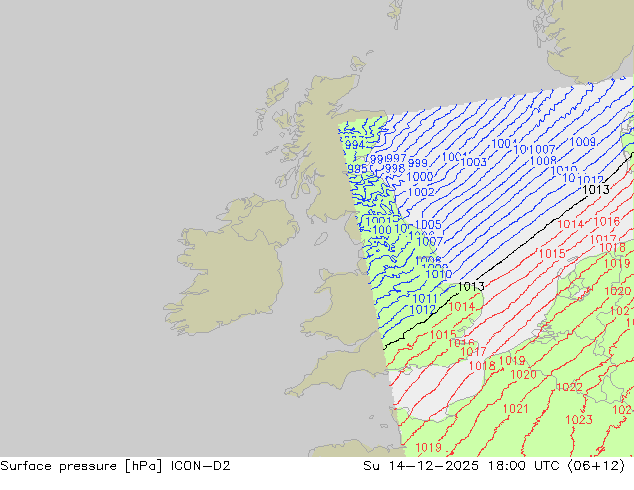Select the 1000 hPa isobar label
This screenshot has height=490, width=634.
(x=420, y=177)
